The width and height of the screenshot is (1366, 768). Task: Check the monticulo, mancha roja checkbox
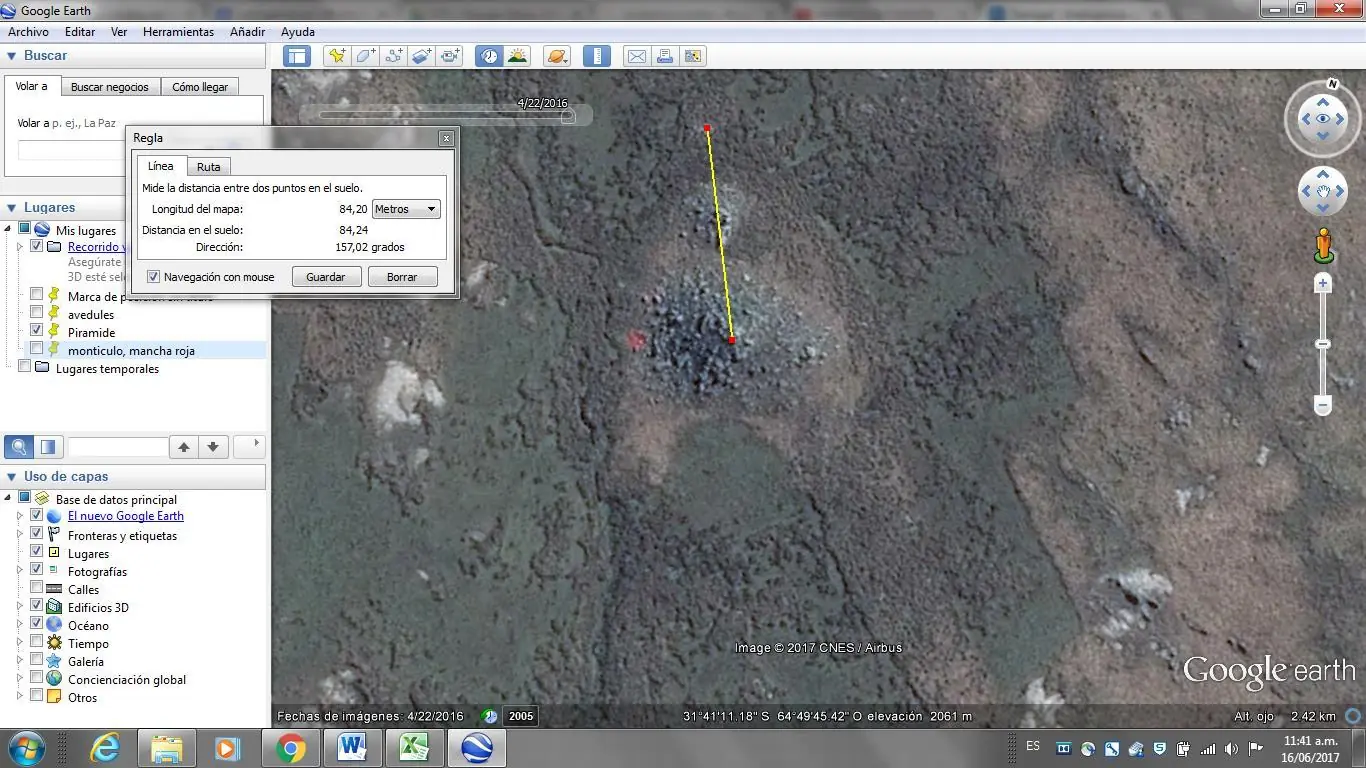pos(37,350)
